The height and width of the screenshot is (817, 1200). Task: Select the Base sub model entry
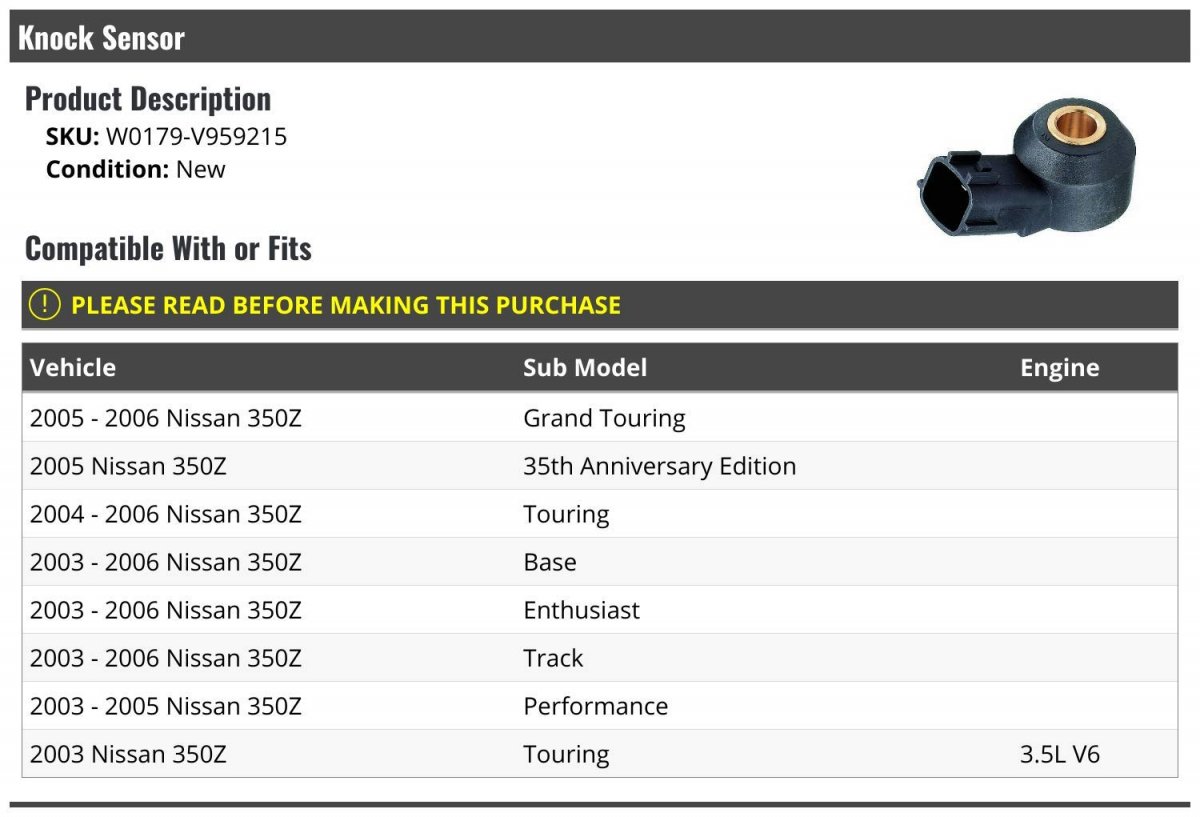tap(550, 562)
